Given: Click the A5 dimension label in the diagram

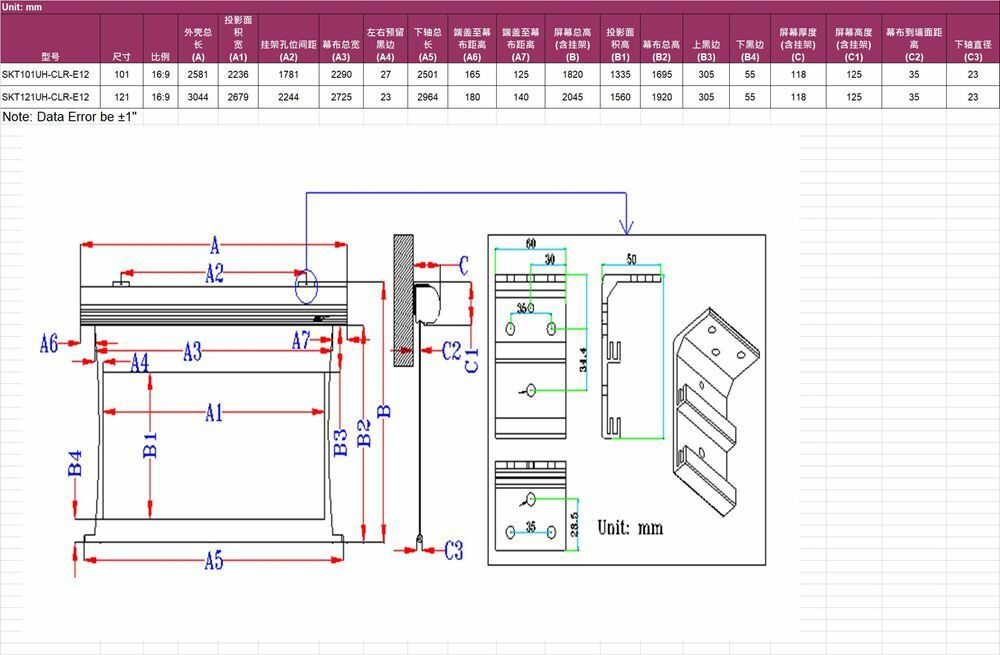Looking at the screenshot, I should coord(214,561).
